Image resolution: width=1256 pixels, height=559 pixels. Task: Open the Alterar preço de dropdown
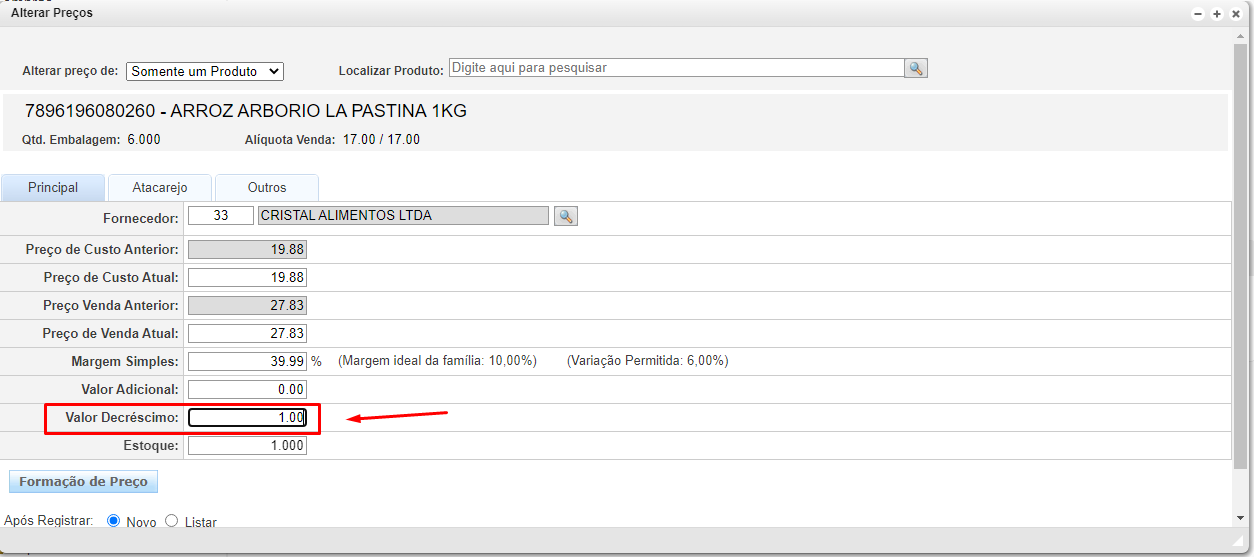(205, 71)
